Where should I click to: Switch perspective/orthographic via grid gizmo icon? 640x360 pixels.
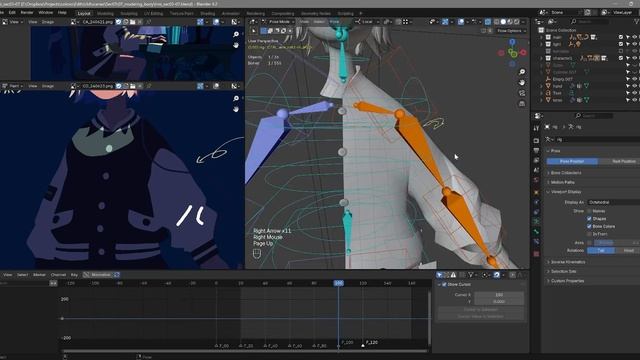(522, 104)
